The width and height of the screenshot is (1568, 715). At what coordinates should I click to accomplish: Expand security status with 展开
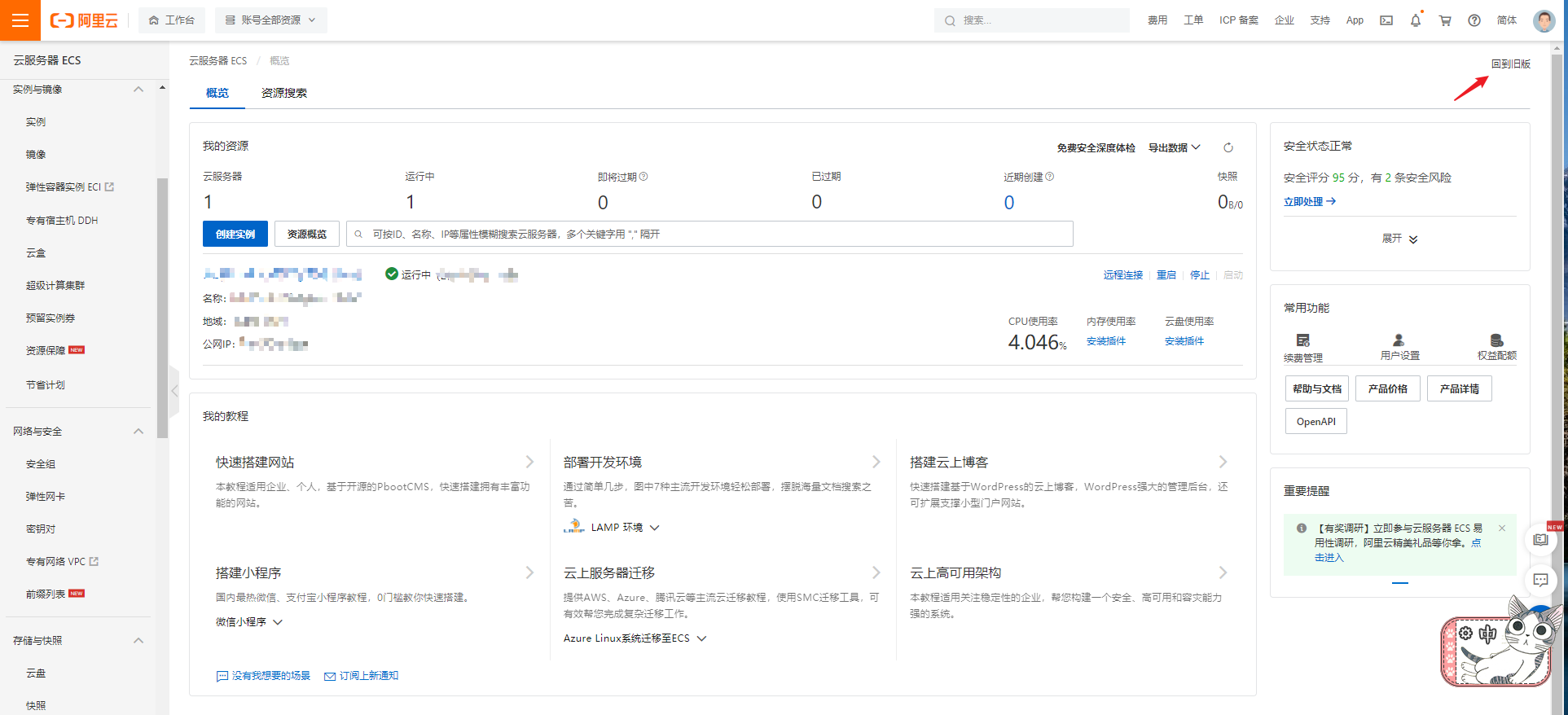[x=1399, y=239]
